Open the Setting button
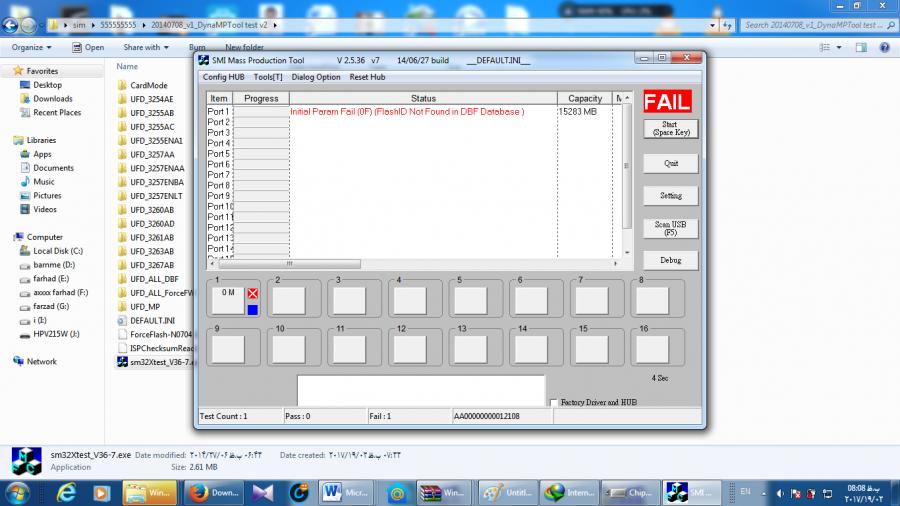Screen dimensions: 900x506 click(x=670, y=196)
